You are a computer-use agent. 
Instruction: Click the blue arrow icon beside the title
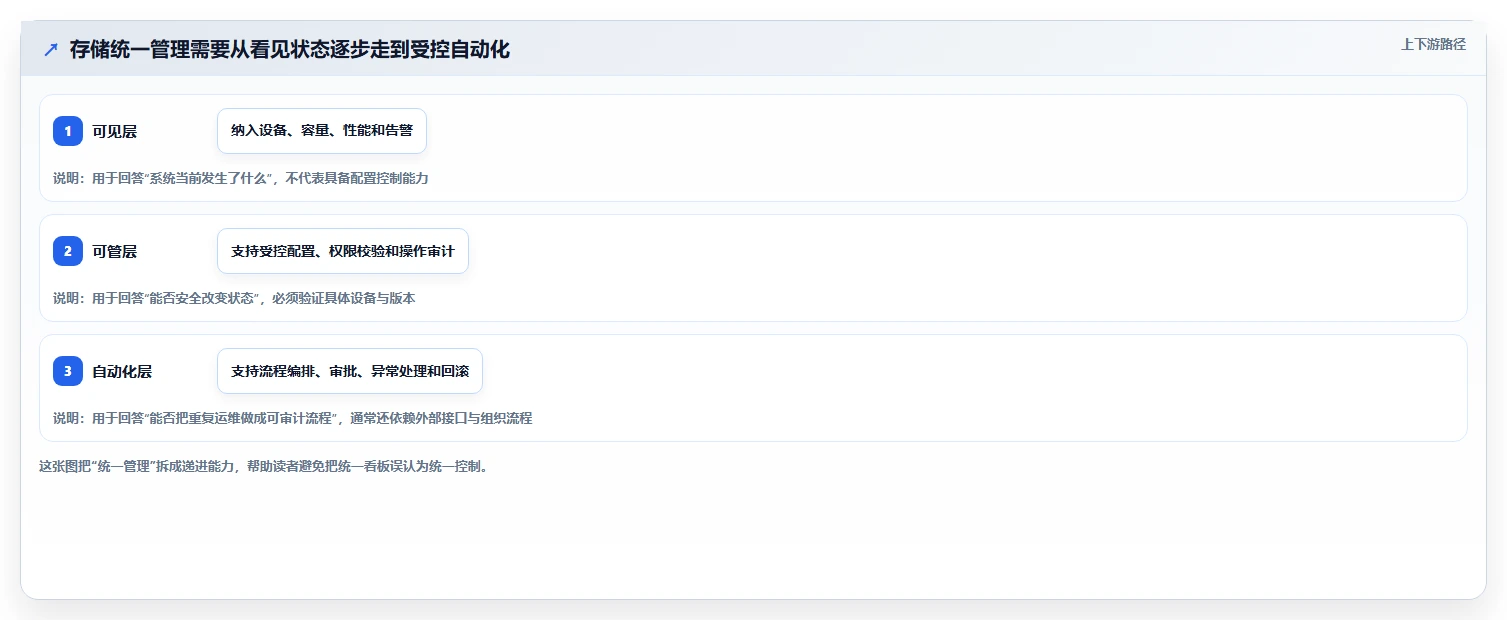point(51,49)
